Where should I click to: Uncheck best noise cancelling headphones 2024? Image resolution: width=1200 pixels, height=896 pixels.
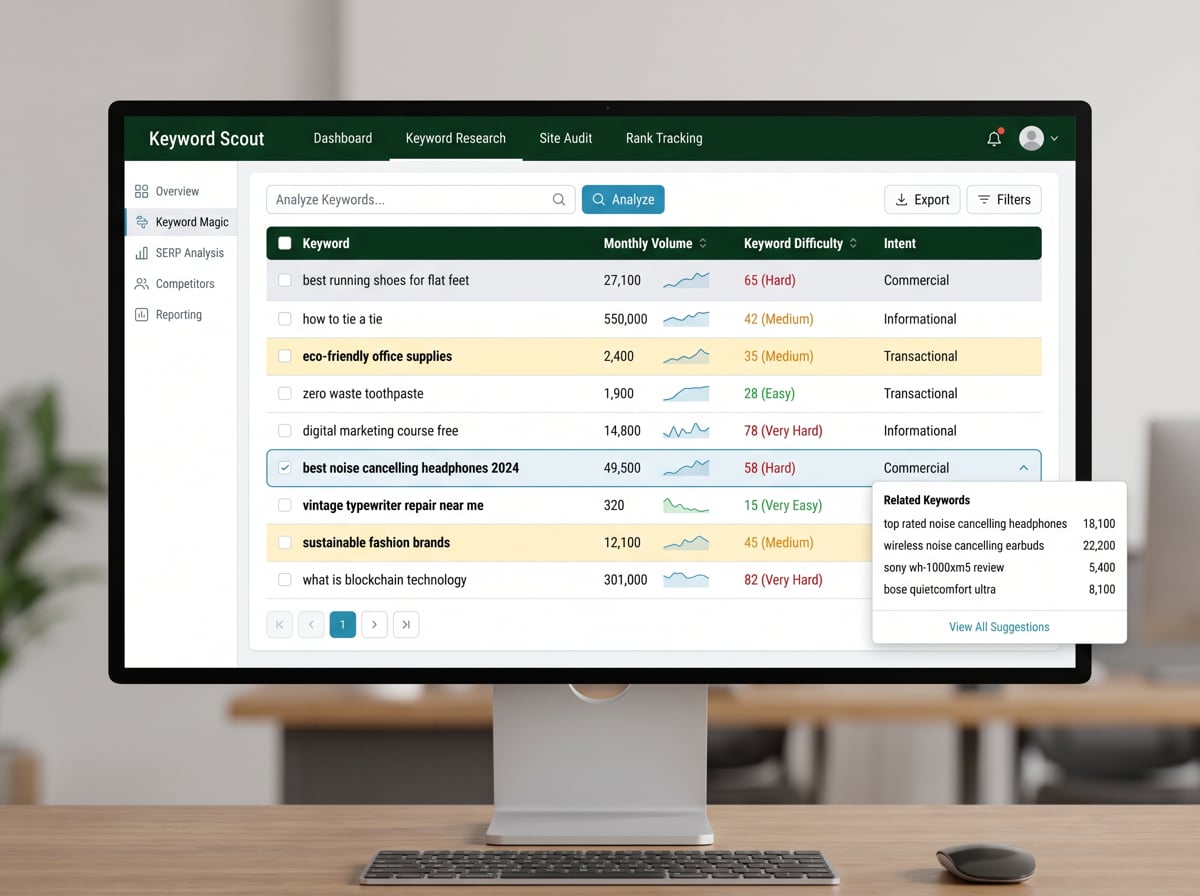coord(285,468)
